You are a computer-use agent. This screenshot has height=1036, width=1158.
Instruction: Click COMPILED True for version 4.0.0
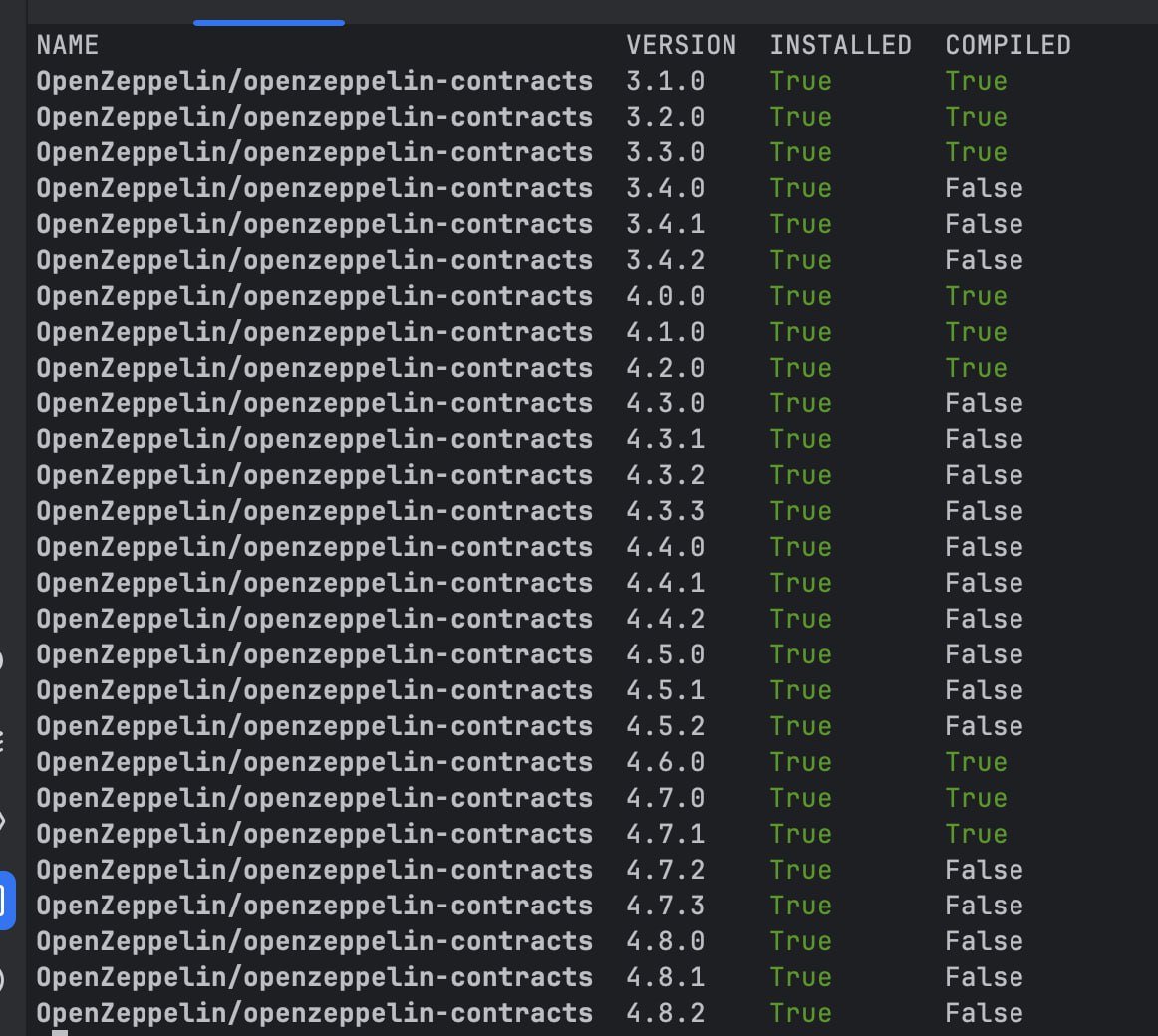976,296
